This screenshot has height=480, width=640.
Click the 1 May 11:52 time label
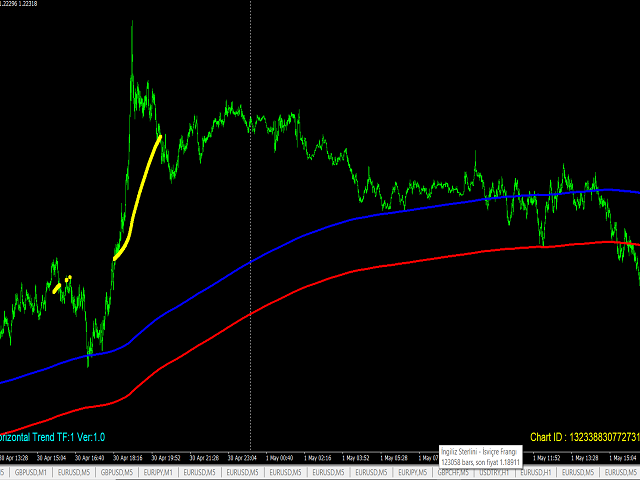[547, 458]
